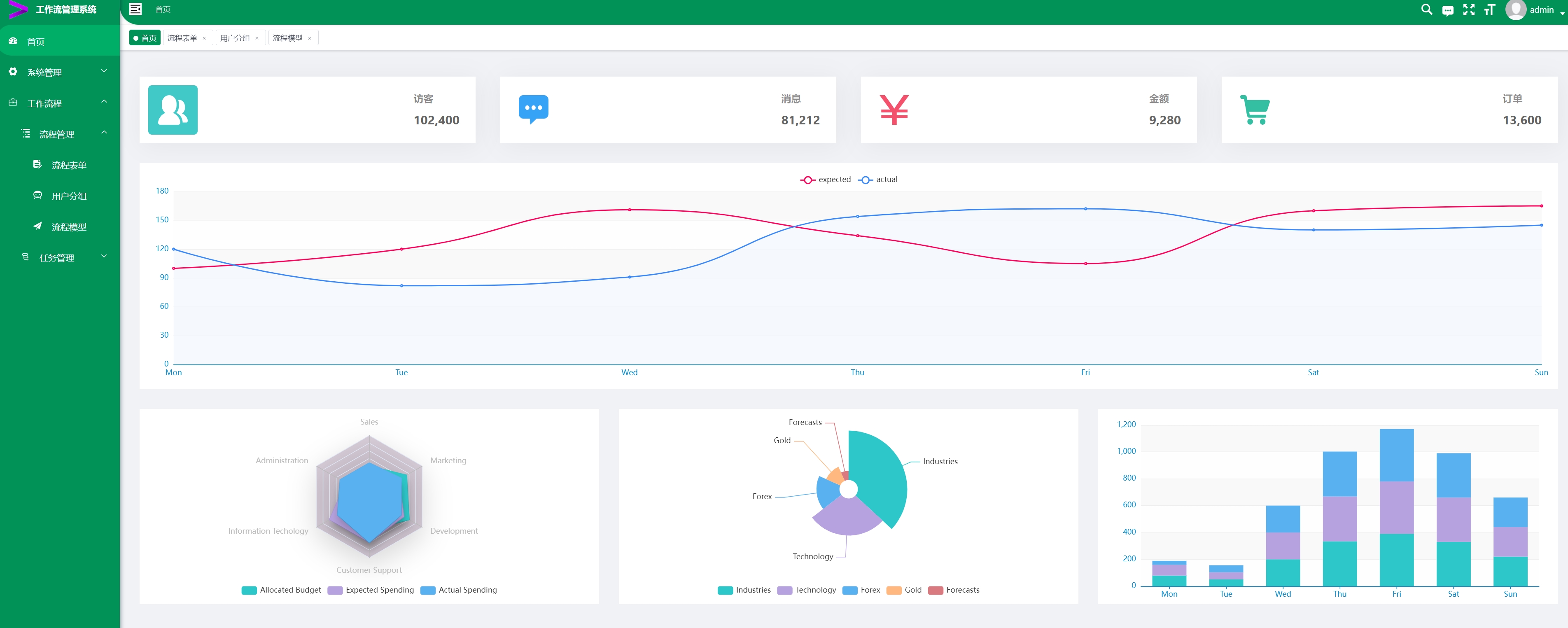The width and height of the screenshot is (1568, 628).
Task: Click the green shopping cart icon
Action: 1255,110
